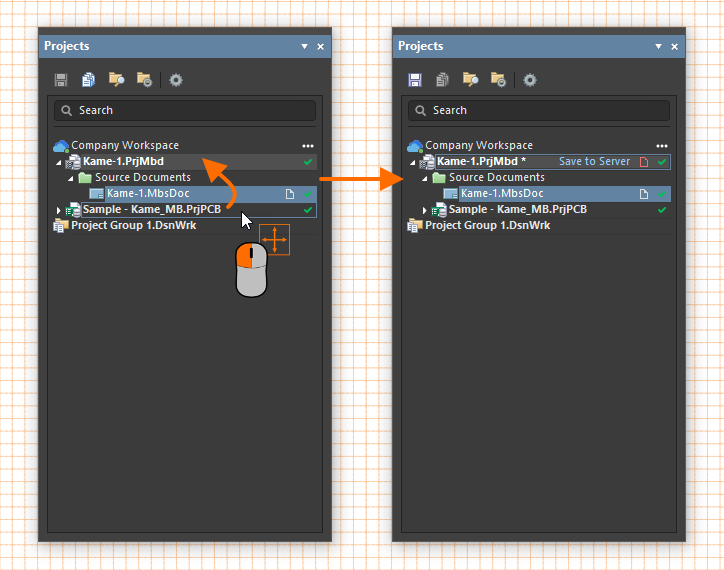Open the Projects panel dropdown arrow in left panel
This screenshot has width=724, height=570.
pyautogui.click(x=304, y=47)
